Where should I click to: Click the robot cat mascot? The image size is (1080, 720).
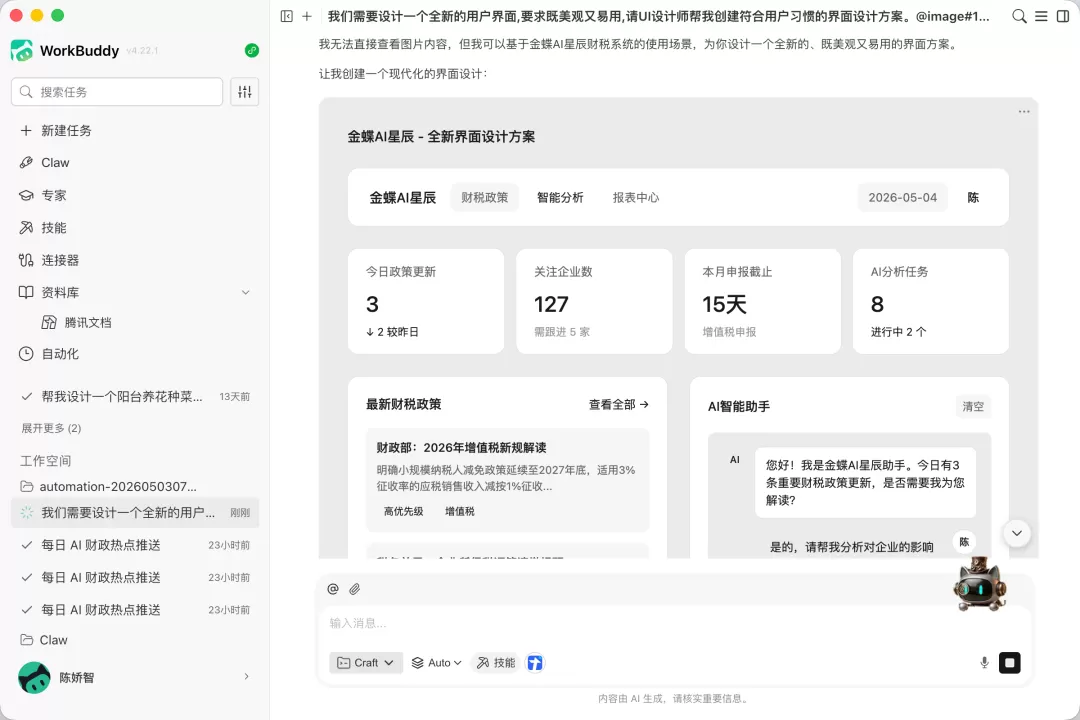click(979, 584)
